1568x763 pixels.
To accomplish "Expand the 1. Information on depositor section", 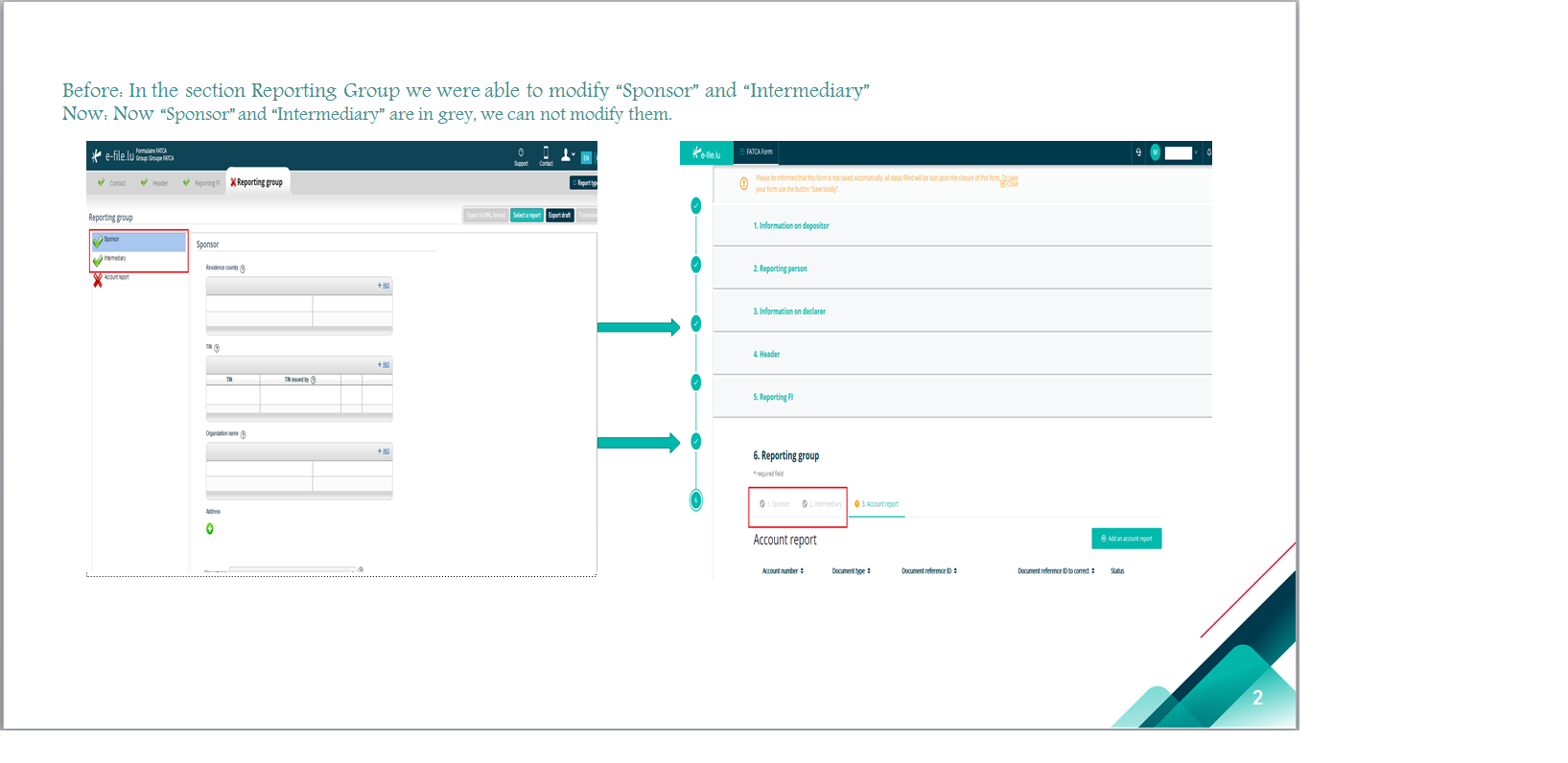I will point(962,226).
